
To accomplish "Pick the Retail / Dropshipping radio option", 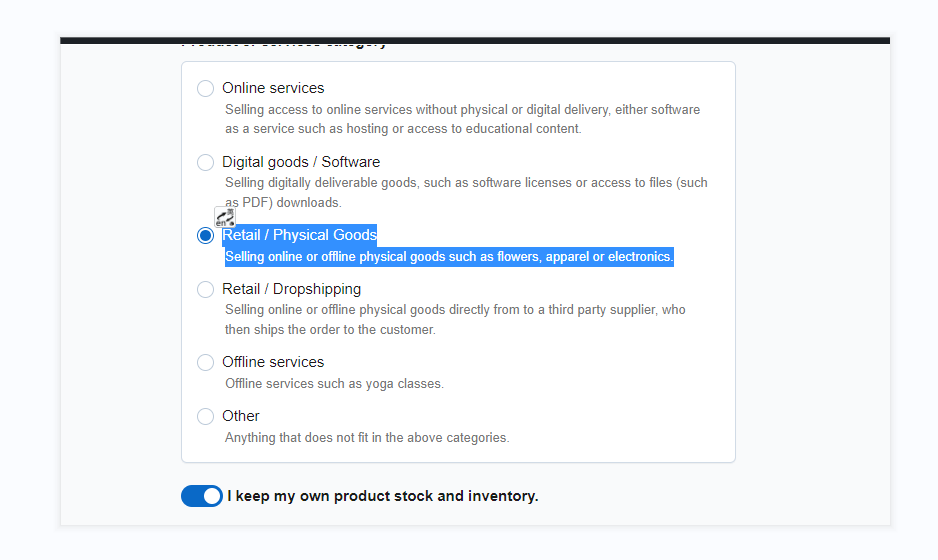I will (205, 290).
